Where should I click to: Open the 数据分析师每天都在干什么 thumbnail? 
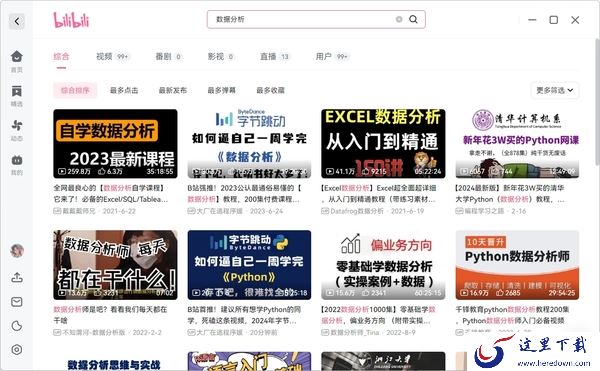(115, 265)
